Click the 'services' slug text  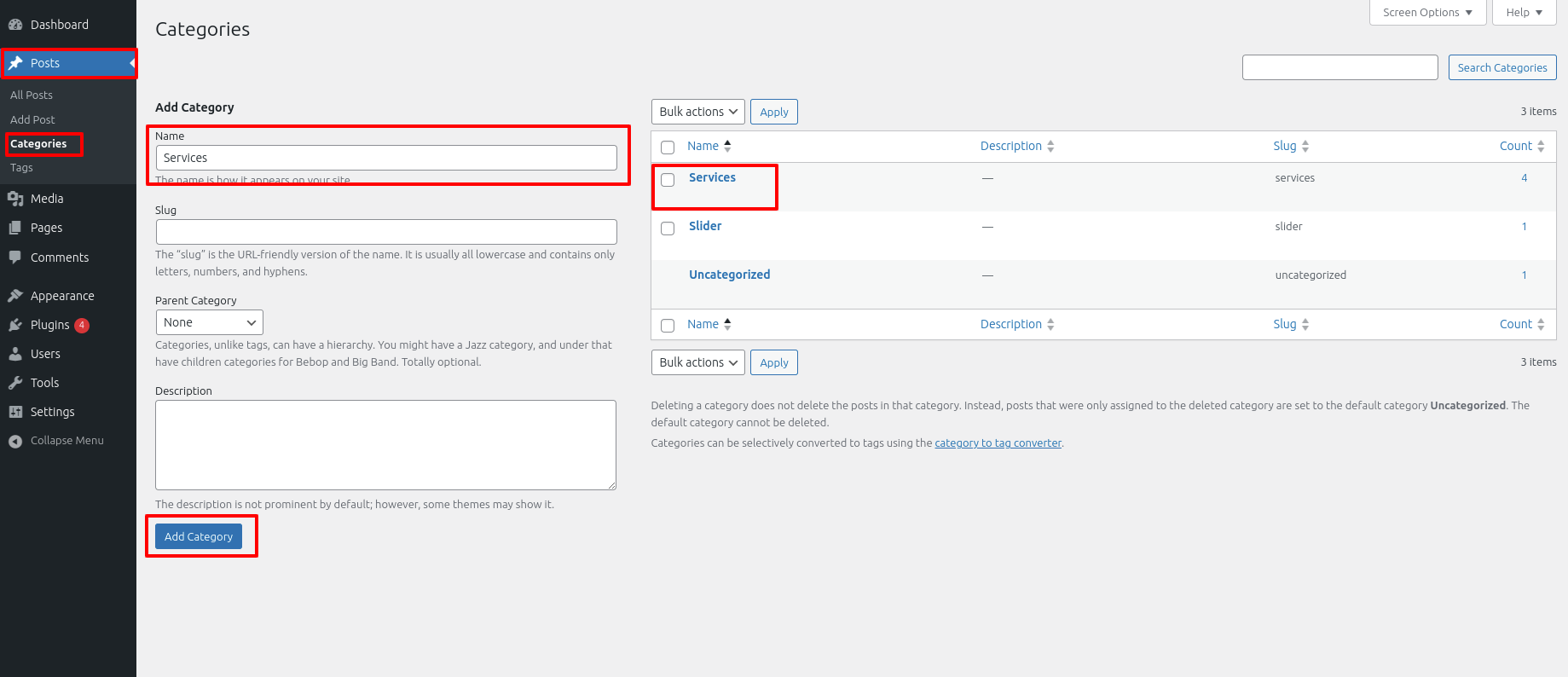[1295, 178]
